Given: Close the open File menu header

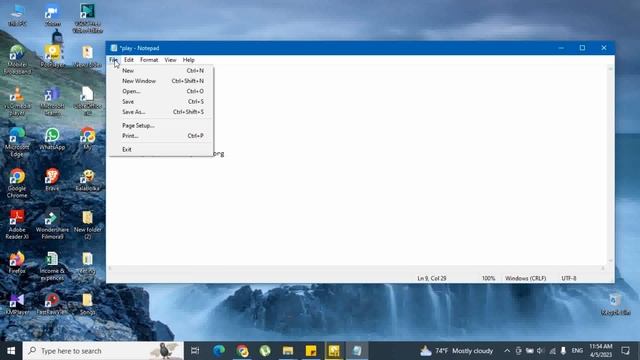Looking at the screenshot, I should coord(113,60).
